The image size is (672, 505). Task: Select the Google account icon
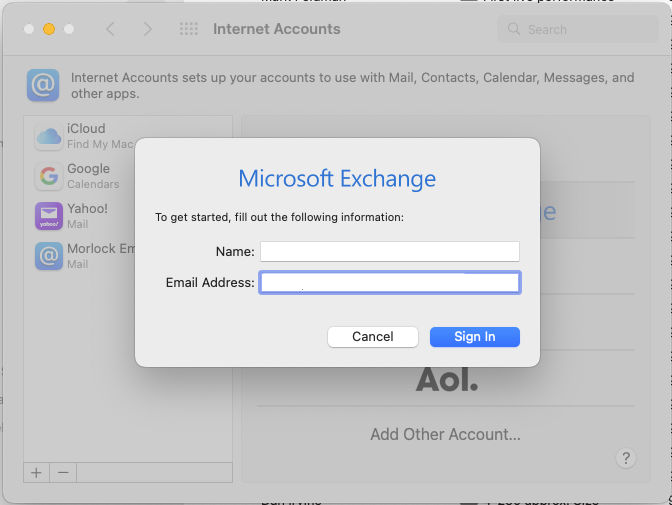pos(49,176)
